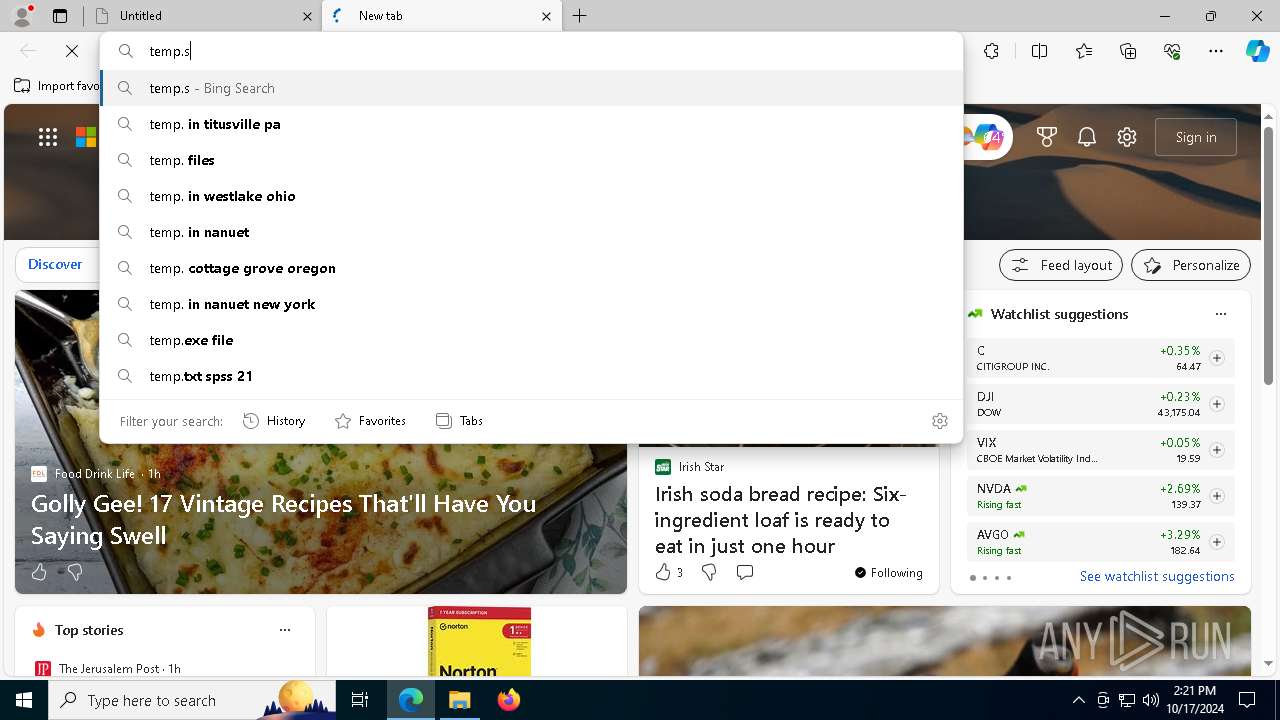Select suggestion 'temp. files'
Screen dimensions: 1280x720
click(x=531, y=160)
